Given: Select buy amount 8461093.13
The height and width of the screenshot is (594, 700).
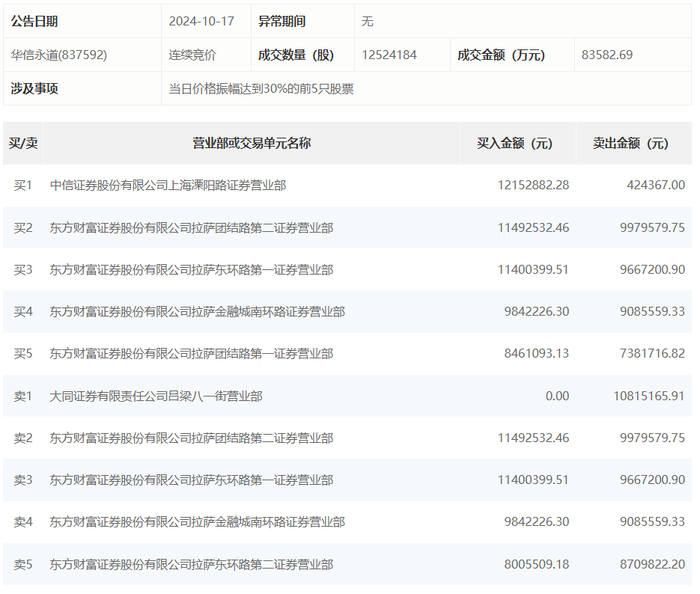Looking at the screenshot, I should [537, 353].
